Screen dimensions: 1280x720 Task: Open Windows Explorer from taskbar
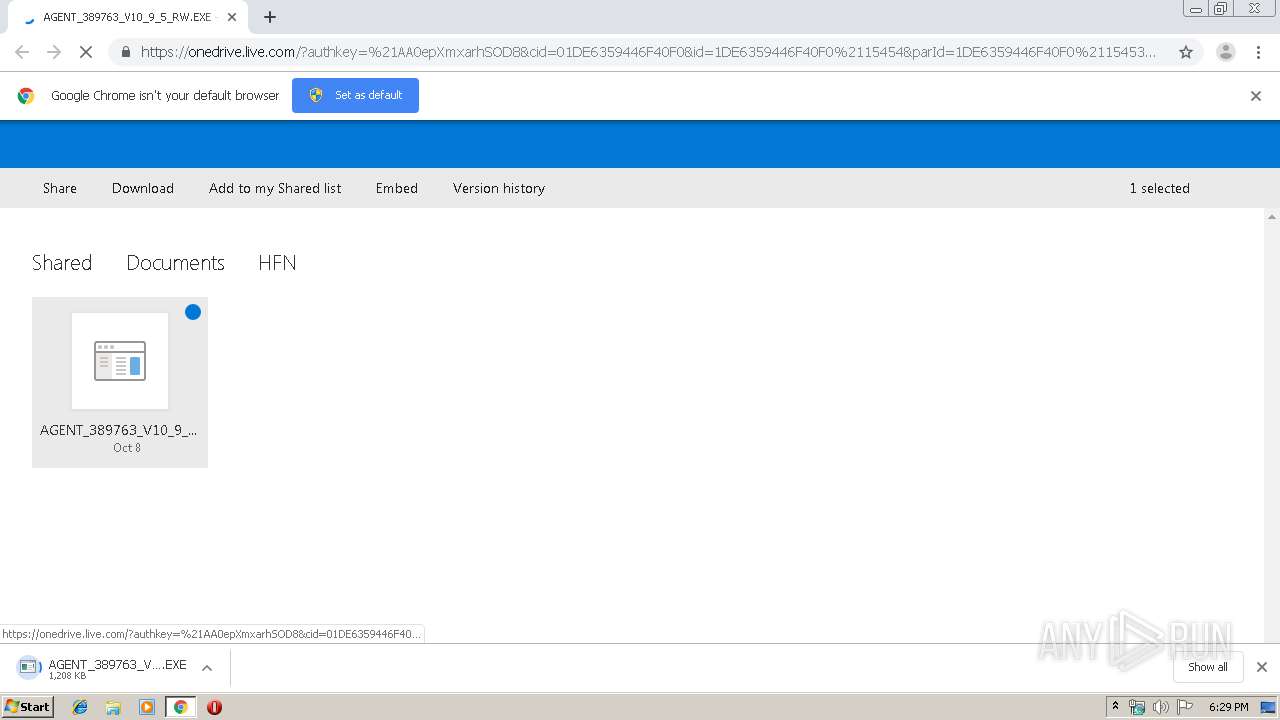pyautogui.click(x=113, y=707)
